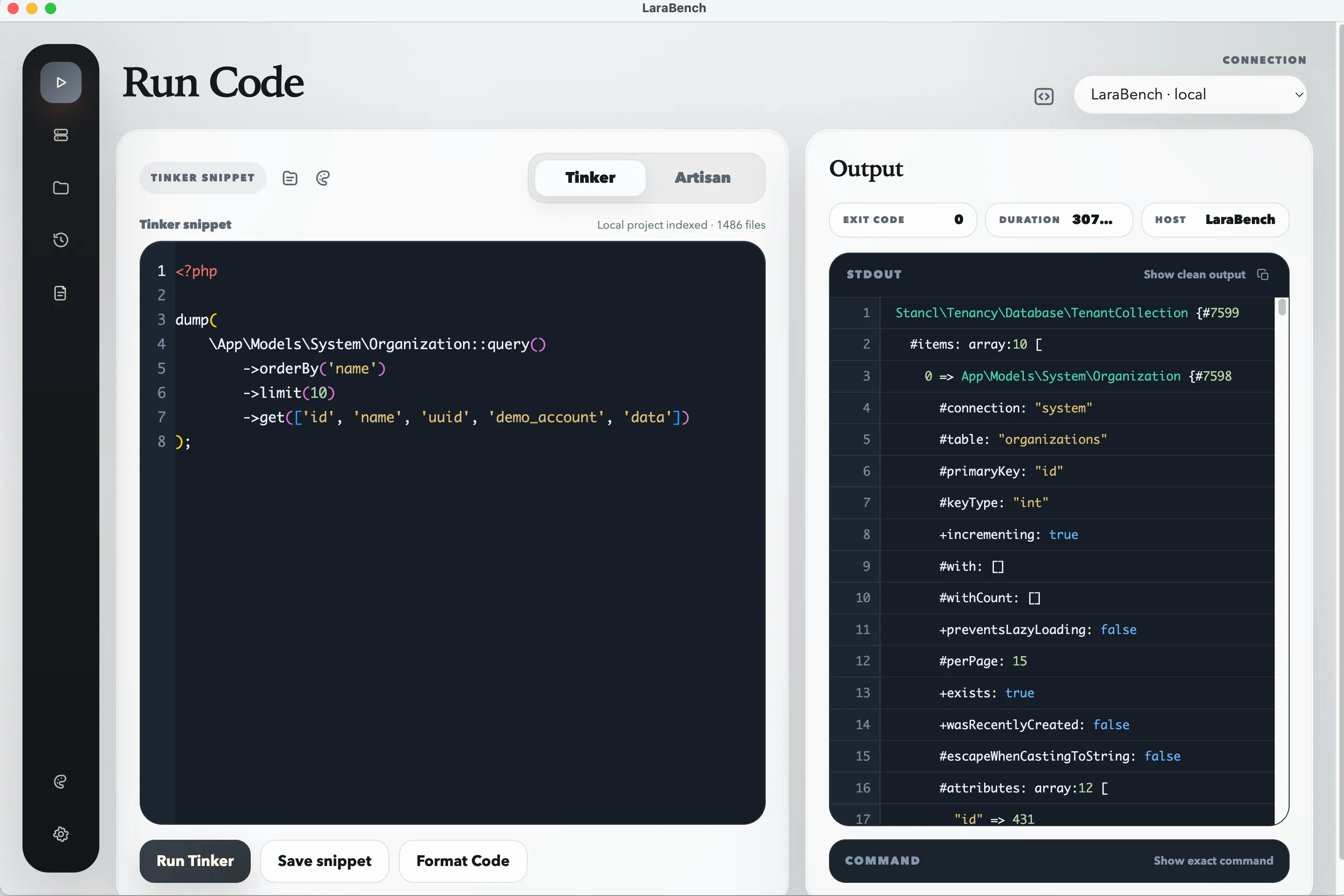Click the DURATION 307... badge

(x=1059, y=220)
